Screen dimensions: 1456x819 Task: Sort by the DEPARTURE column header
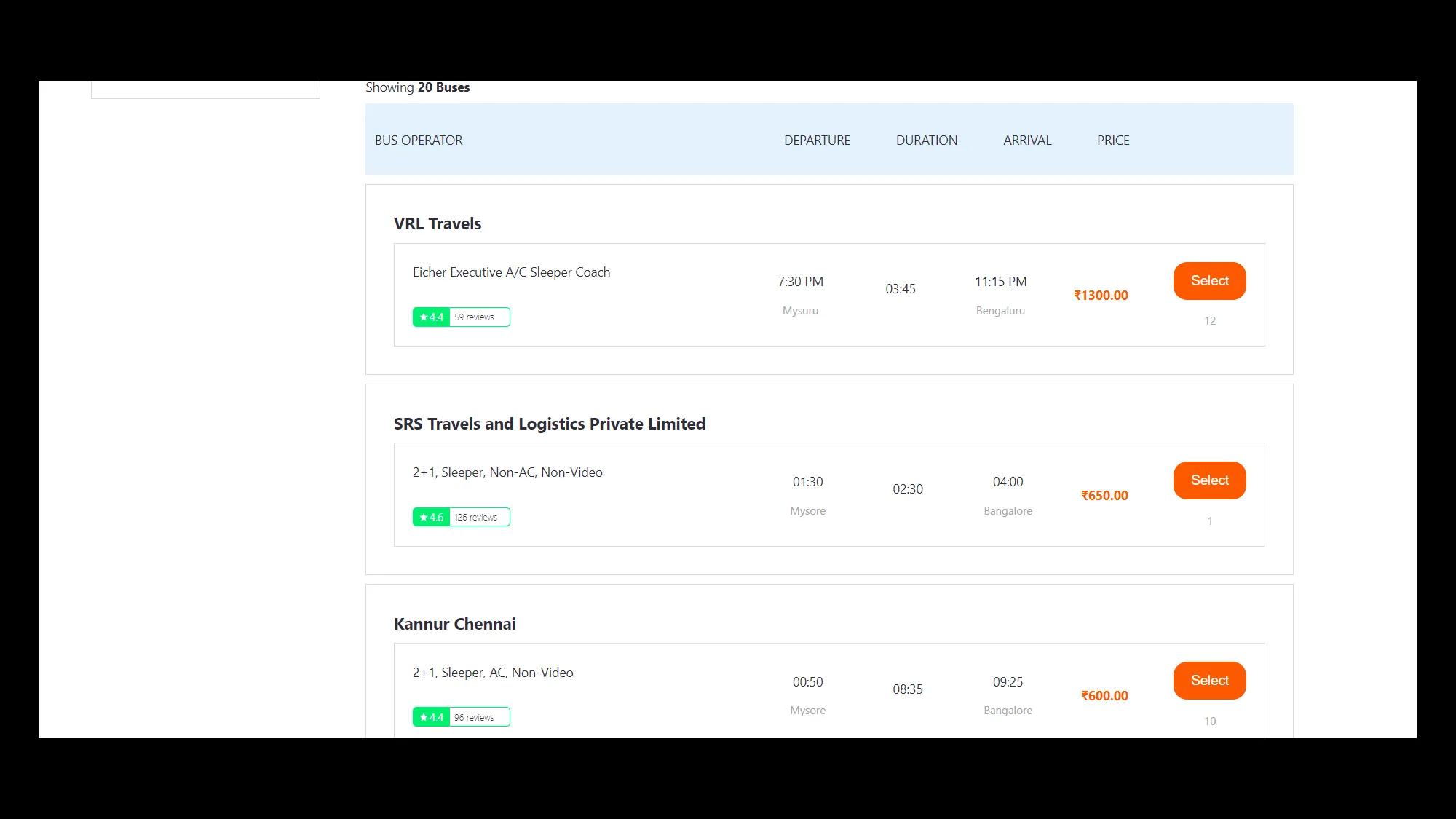tap(817, 141)
